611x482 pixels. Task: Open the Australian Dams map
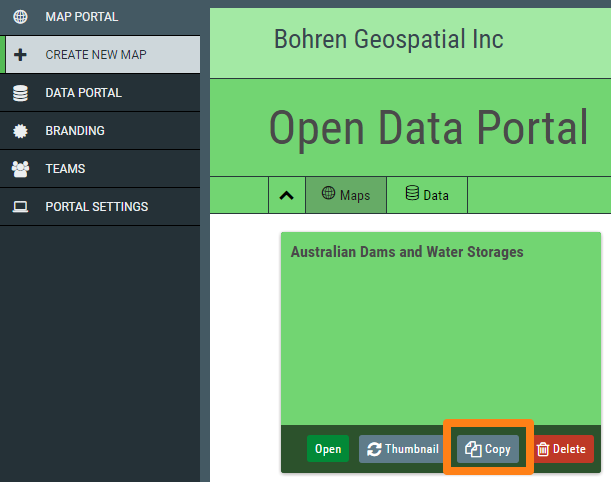click(x=328, y=449)
